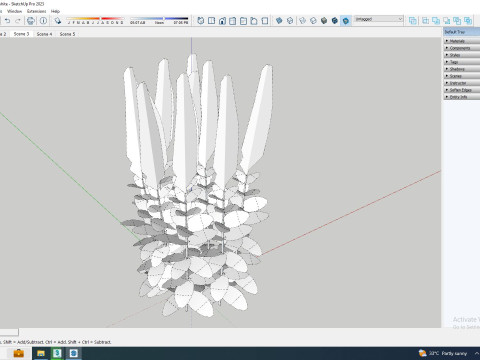
Task: Open the Extensions menu
Action: coord(37,11)
